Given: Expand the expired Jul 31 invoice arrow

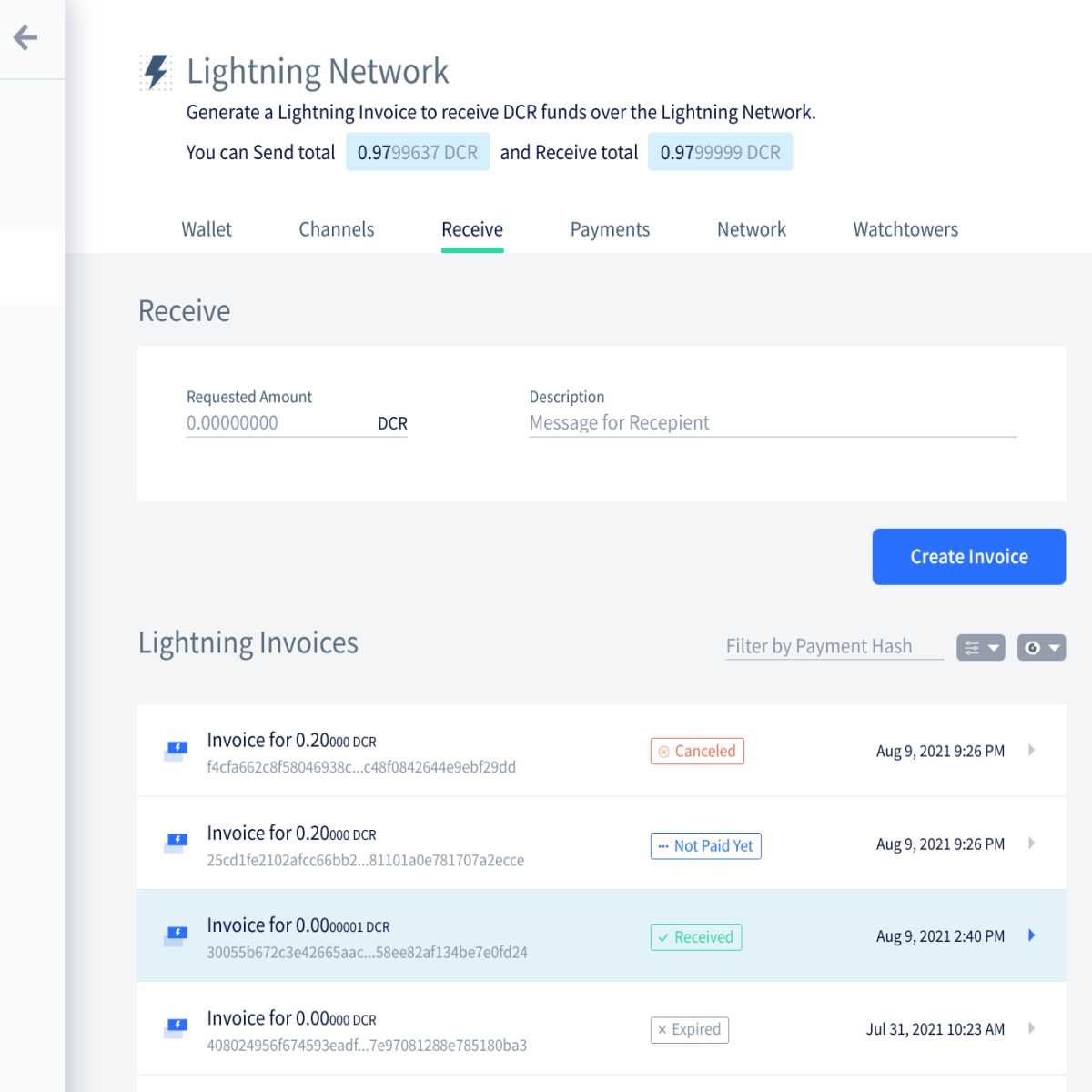Looking at the screenshot, I should pos(1031,1028).
